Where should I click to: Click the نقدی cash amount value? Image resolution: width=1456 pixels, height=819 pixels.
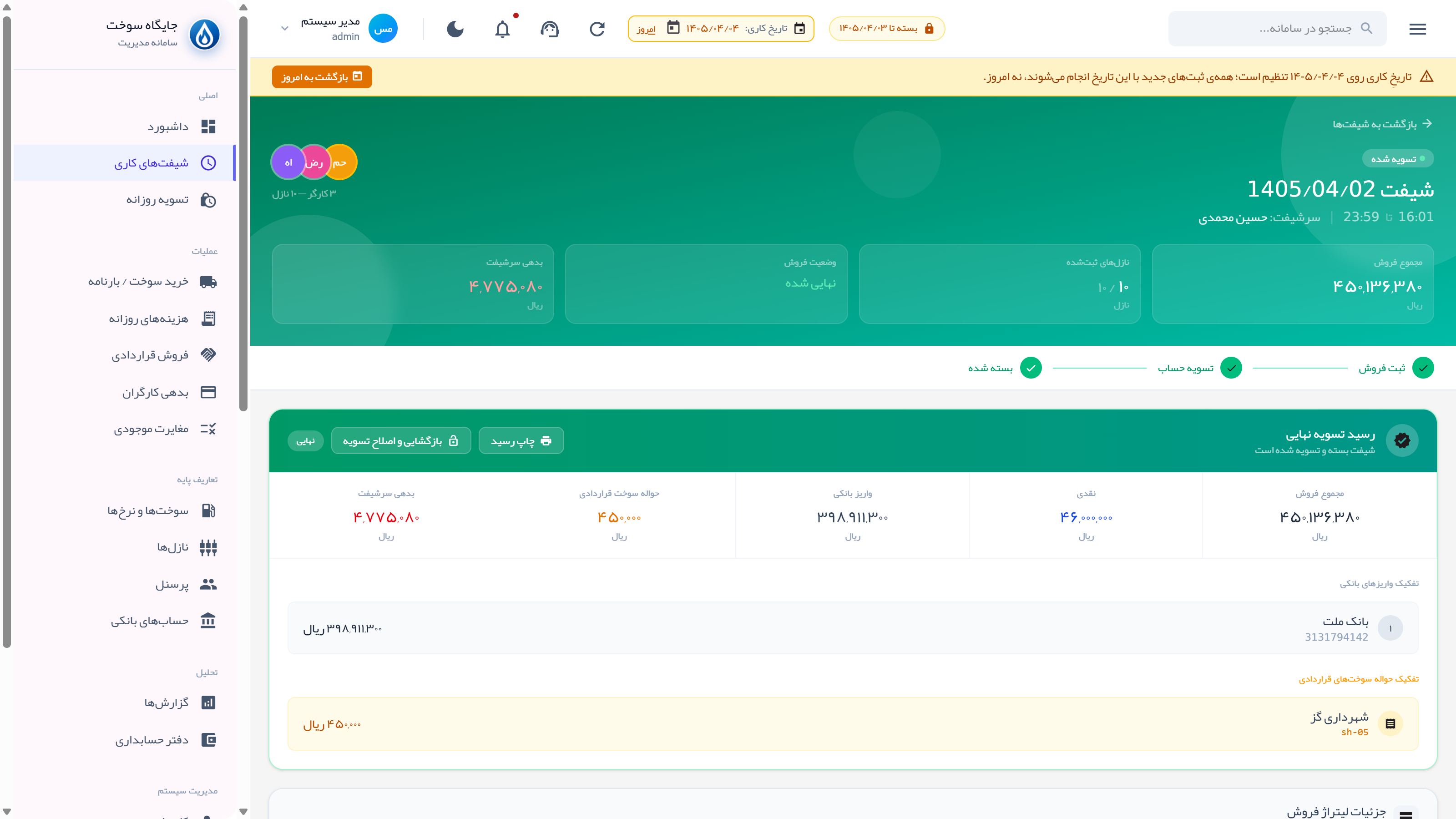point(1086,517)
